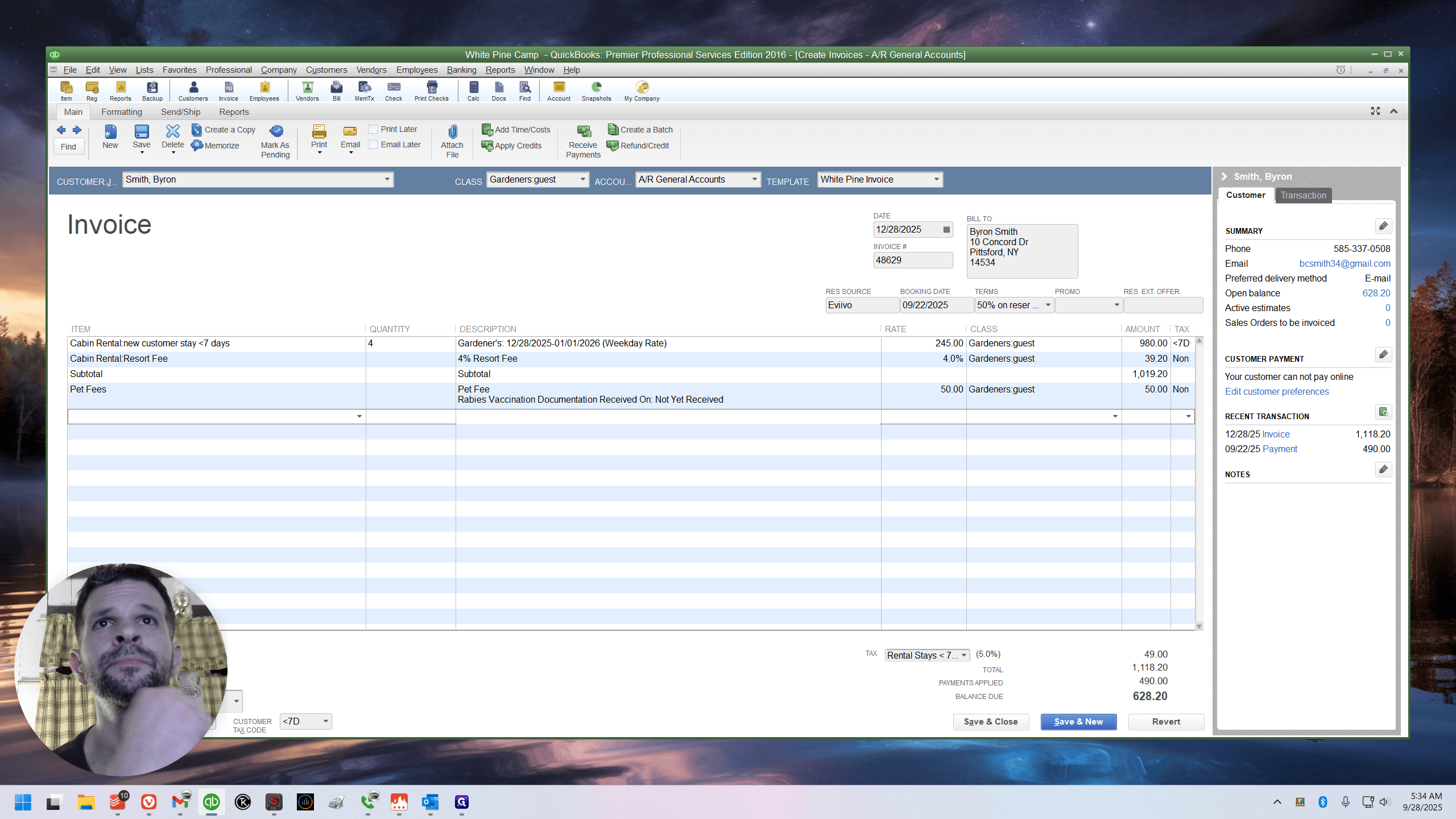Open Outlook from the taskbar
This screenshot has height=819, width=1456.
point(430,802)
